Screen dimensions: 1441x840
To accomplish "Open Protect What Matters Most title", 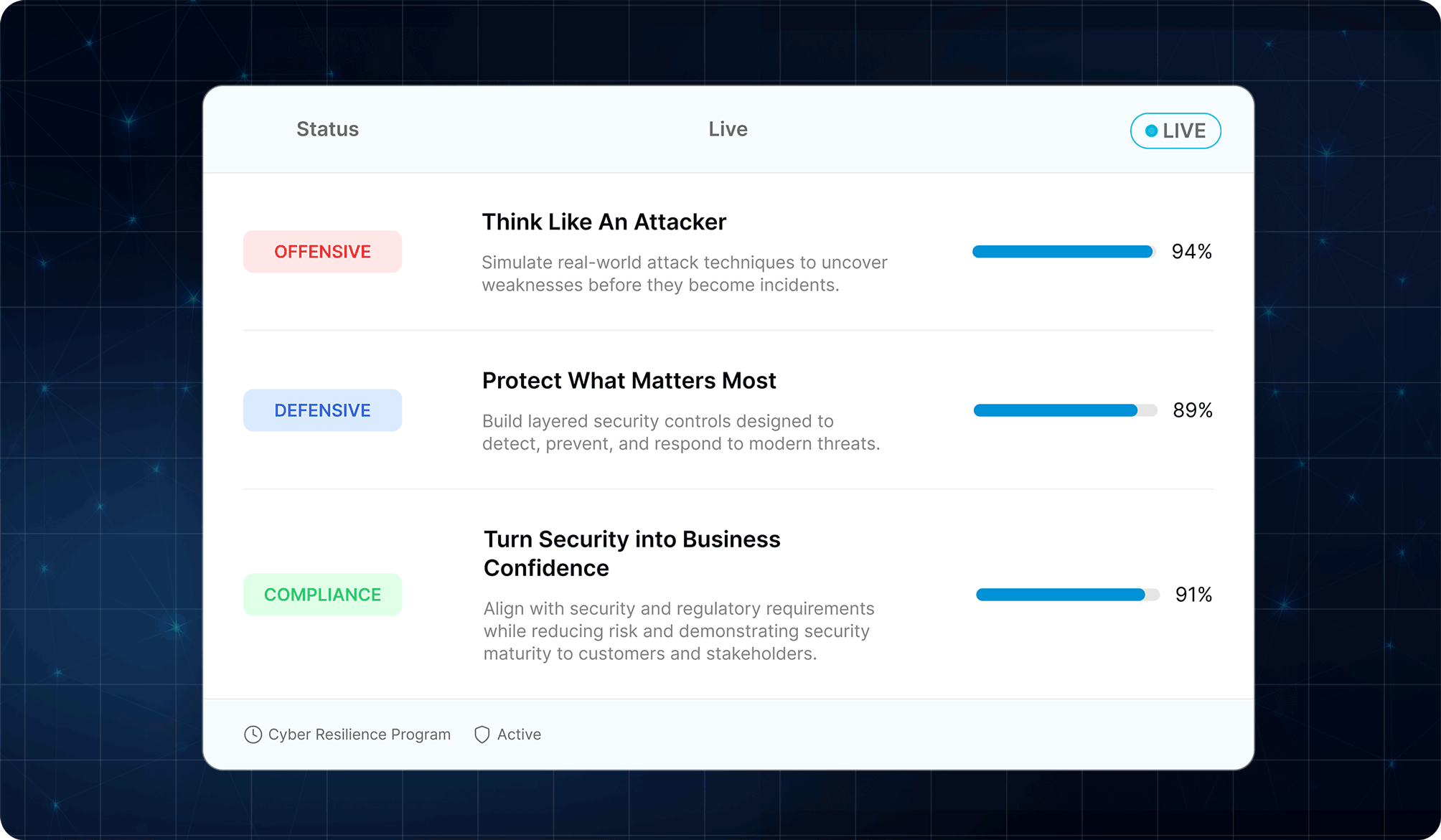I will click(629, 381).
